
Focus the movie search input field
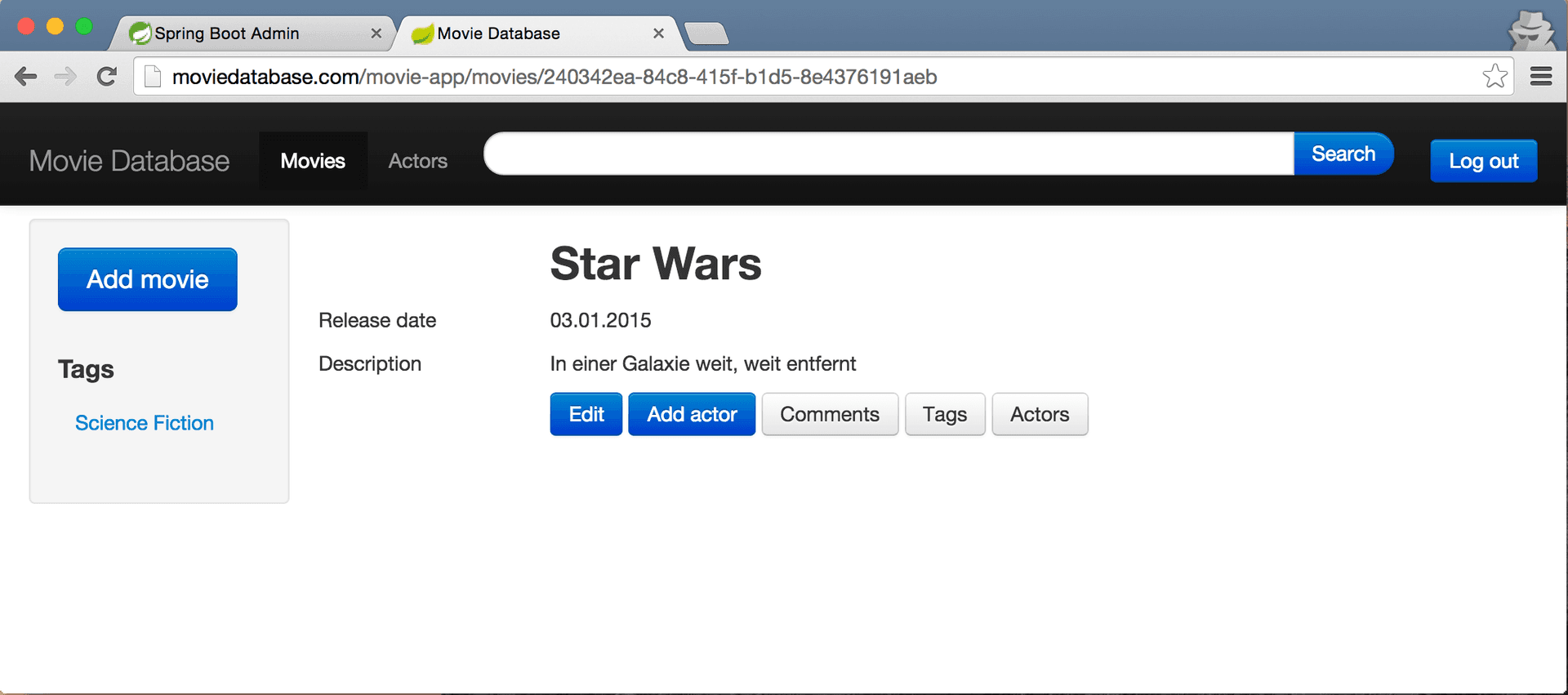[889, 154]
